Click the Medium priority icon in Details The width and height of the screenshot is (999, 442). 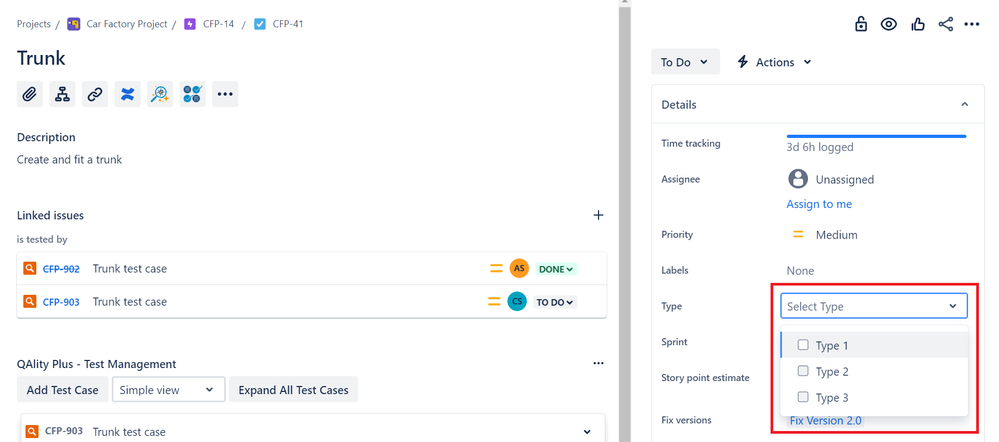point(798,234)
